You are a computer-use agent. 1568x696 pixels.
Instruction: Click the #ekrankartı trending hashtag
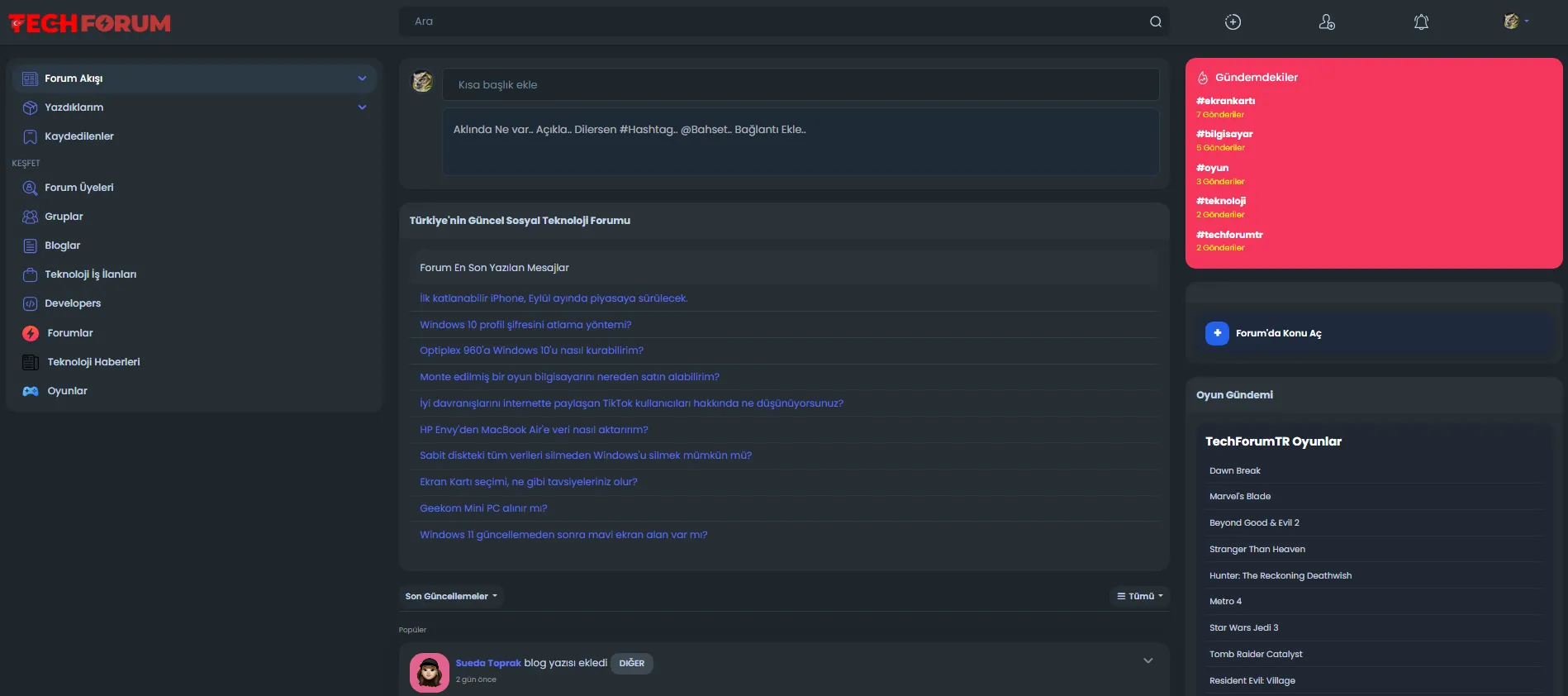tap(1225, 101)
